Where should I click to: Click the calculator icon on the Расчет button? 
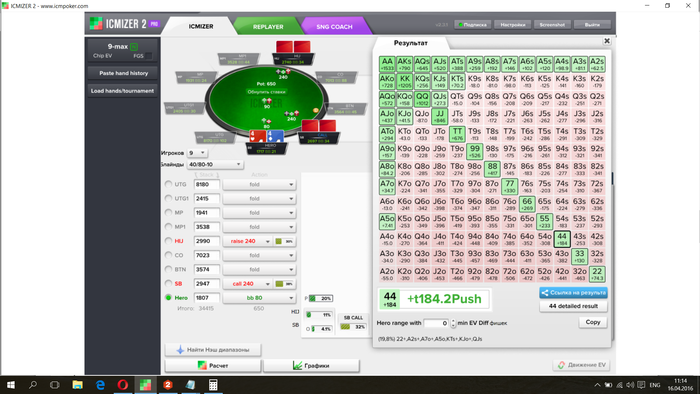(202, 365)
